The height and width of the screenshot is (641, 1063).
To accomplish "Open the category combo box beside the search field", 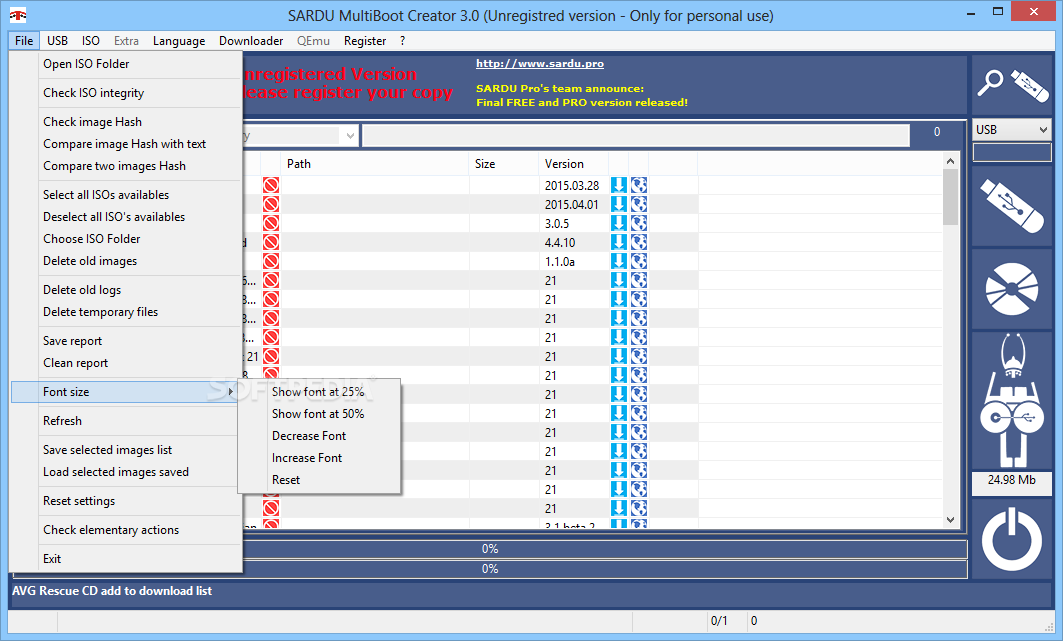I will (350, 136).
